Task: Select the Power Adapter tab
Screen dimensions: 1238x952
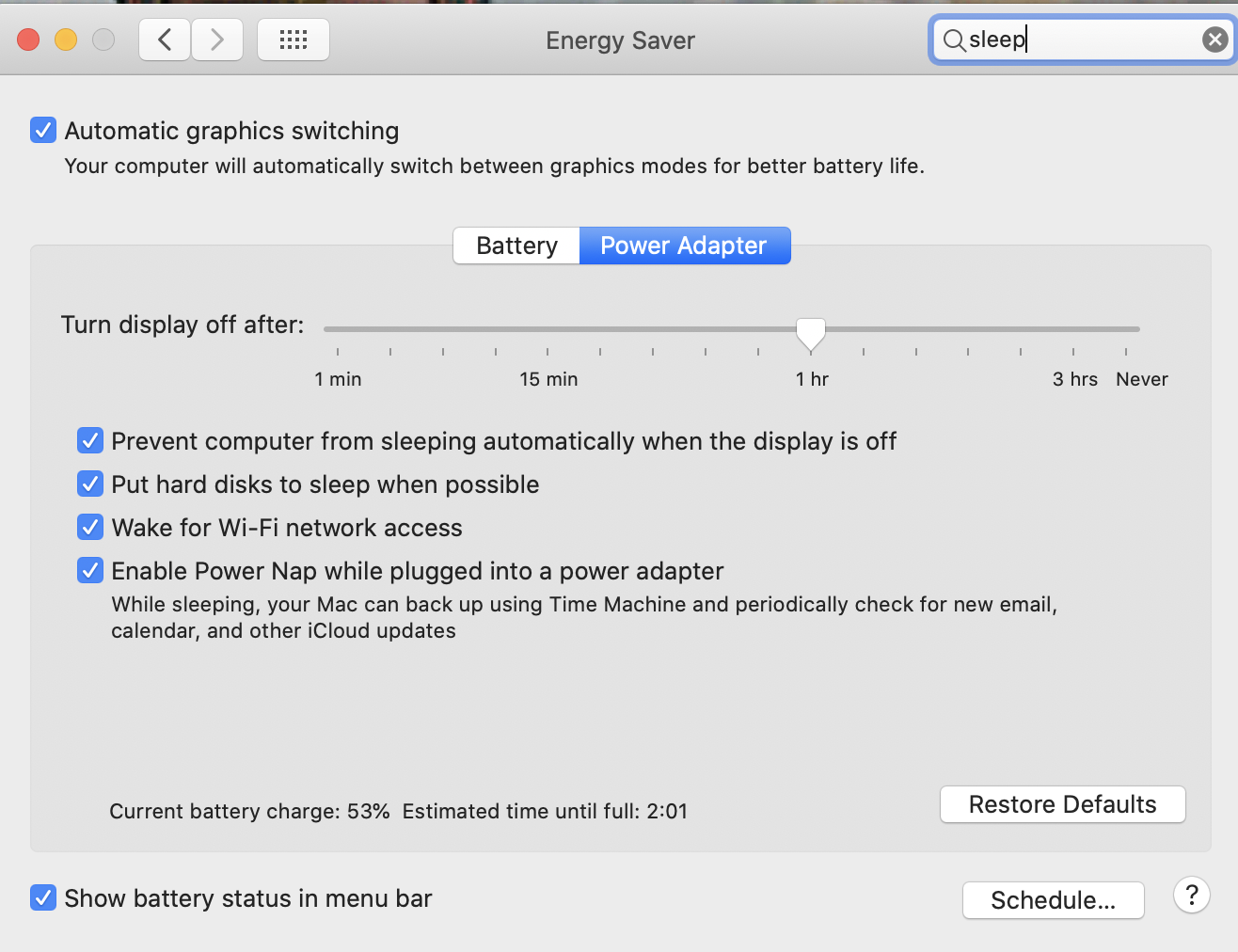Action: click(684, 245)
